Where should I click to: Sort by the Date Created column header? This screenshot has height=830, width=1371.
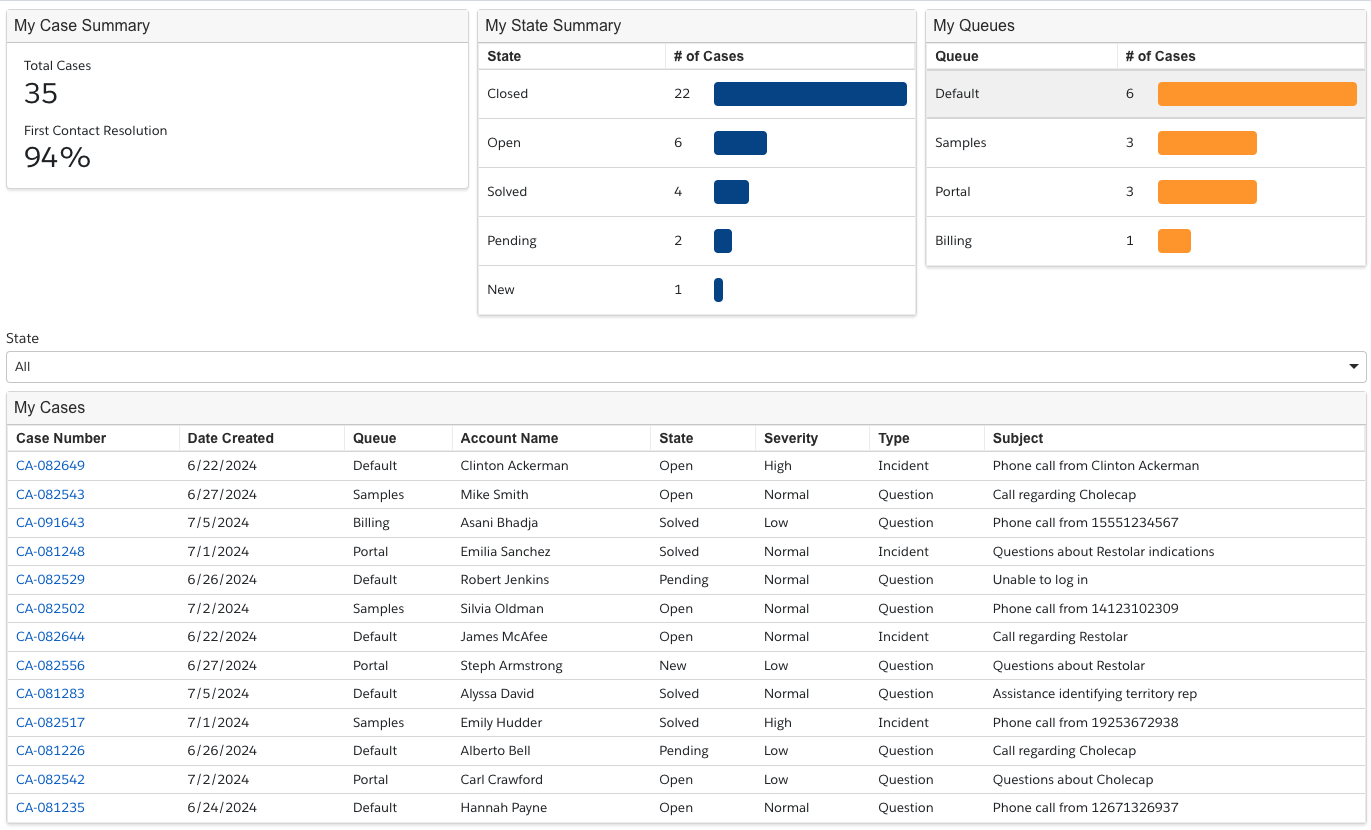[x=230, y=438]
